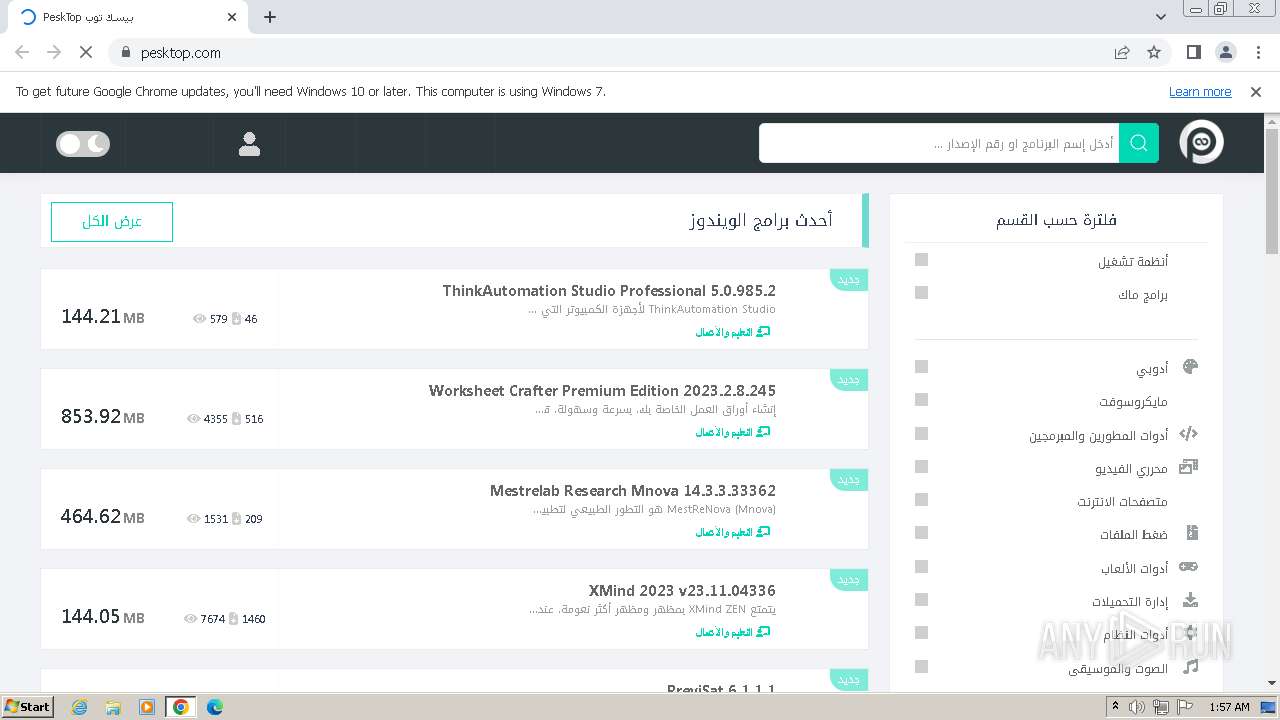
Task: Check the أدوبي filter checkbox
Action: click(x=922, y=367)
